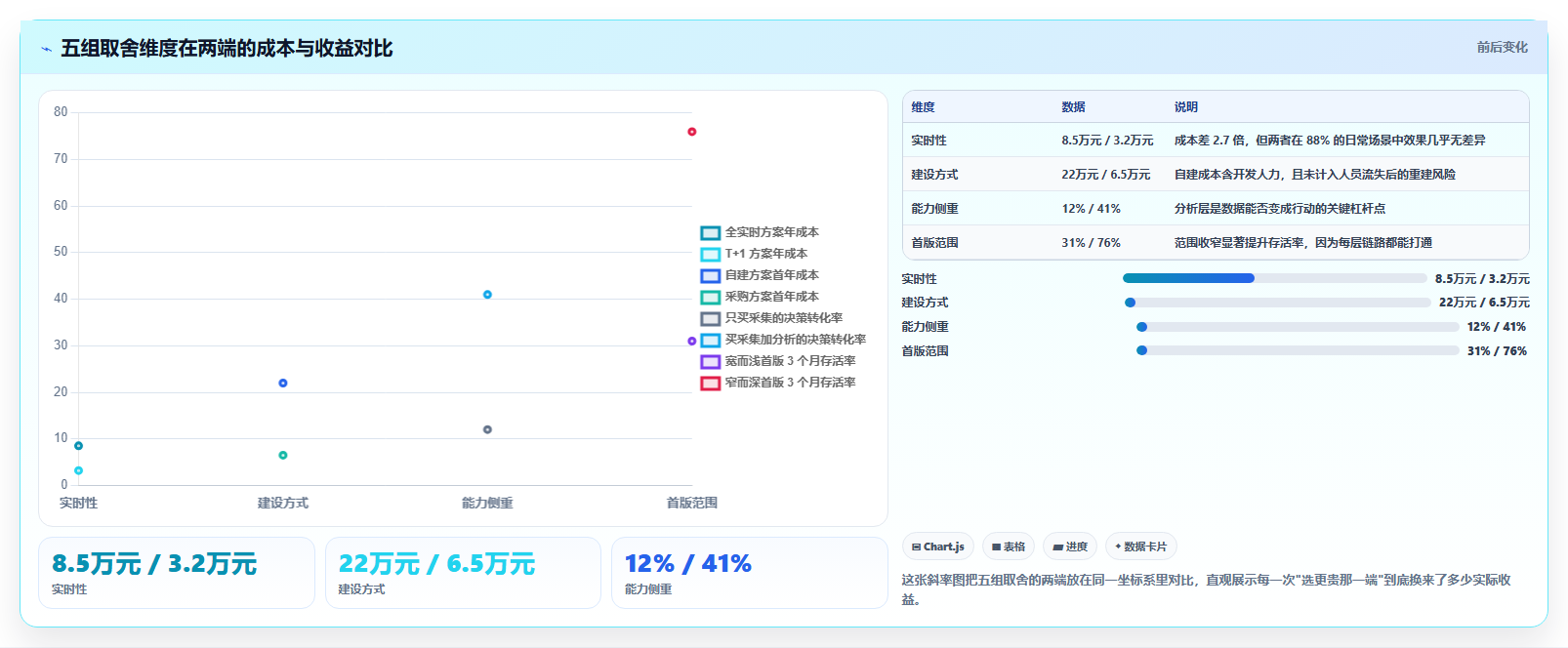Image resolution: width=1568 pixels, height=648 pixels.
Task: Toggle 买采集加分析的决策转化率 legend swatch
Action: pos(710,340)
